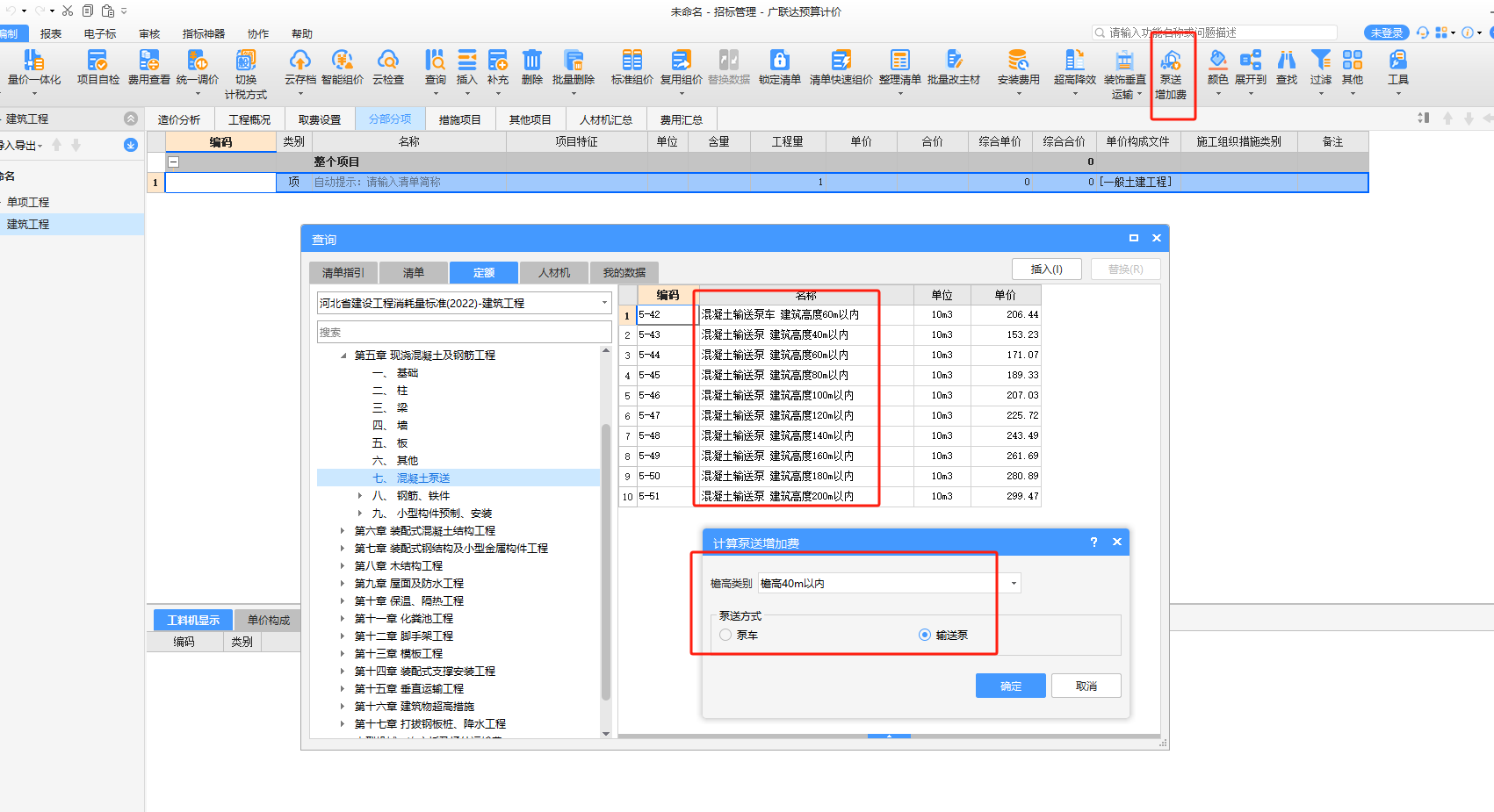
Task: Open 安装费用 tool
Action: pos(1019,68)
